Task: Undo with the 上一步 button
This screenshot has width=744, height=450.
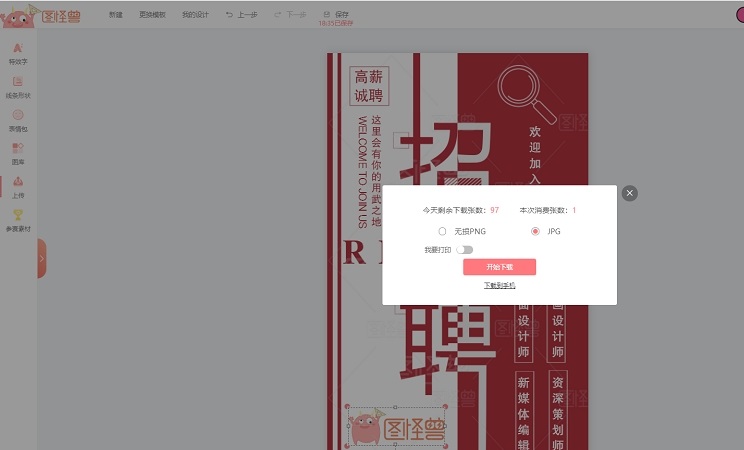Action: click(x=241, y=15)
